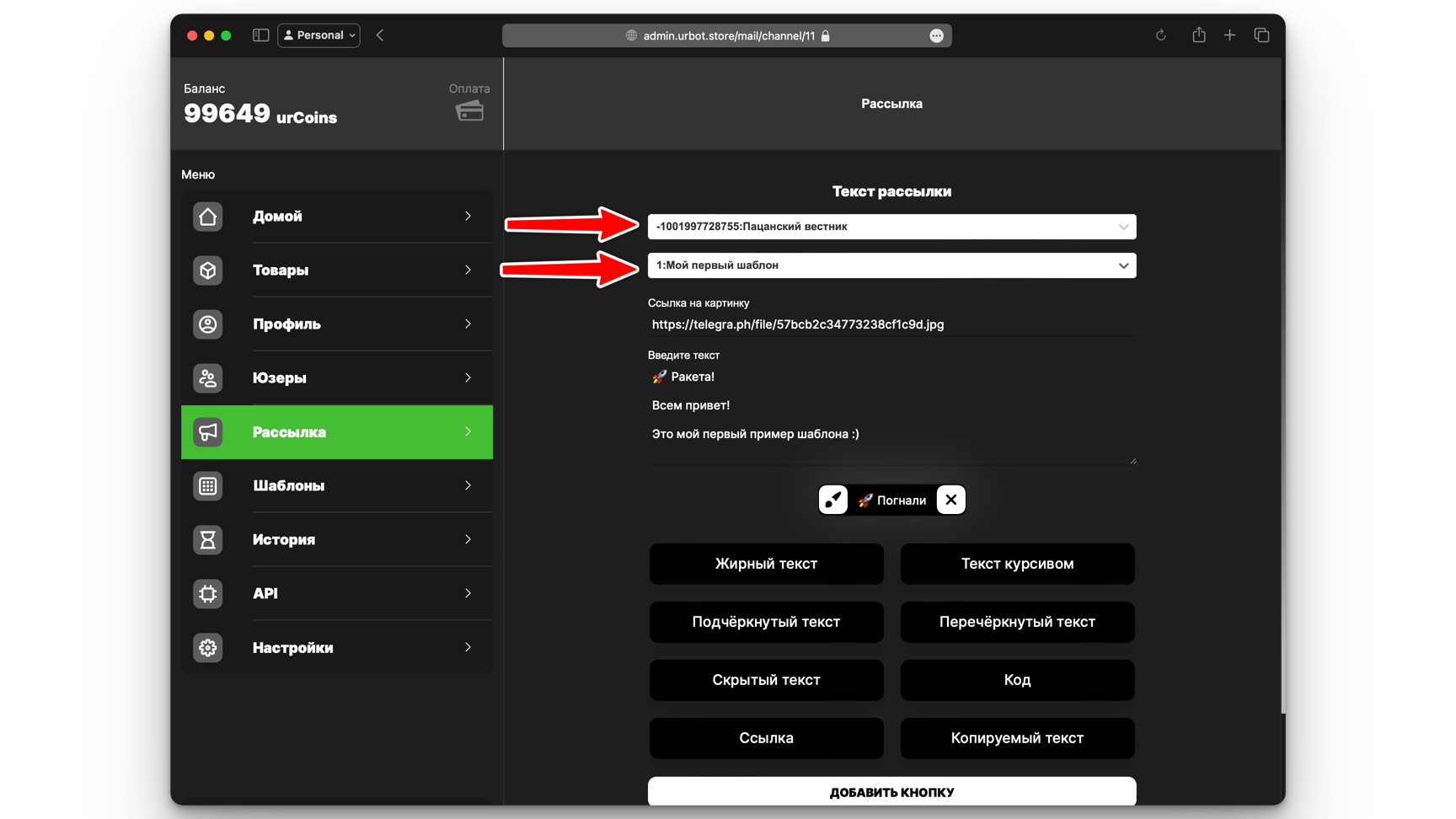The image size is (1456, 819).
Task: Click the Safari share icon
Action: [x=1198, y=35]
